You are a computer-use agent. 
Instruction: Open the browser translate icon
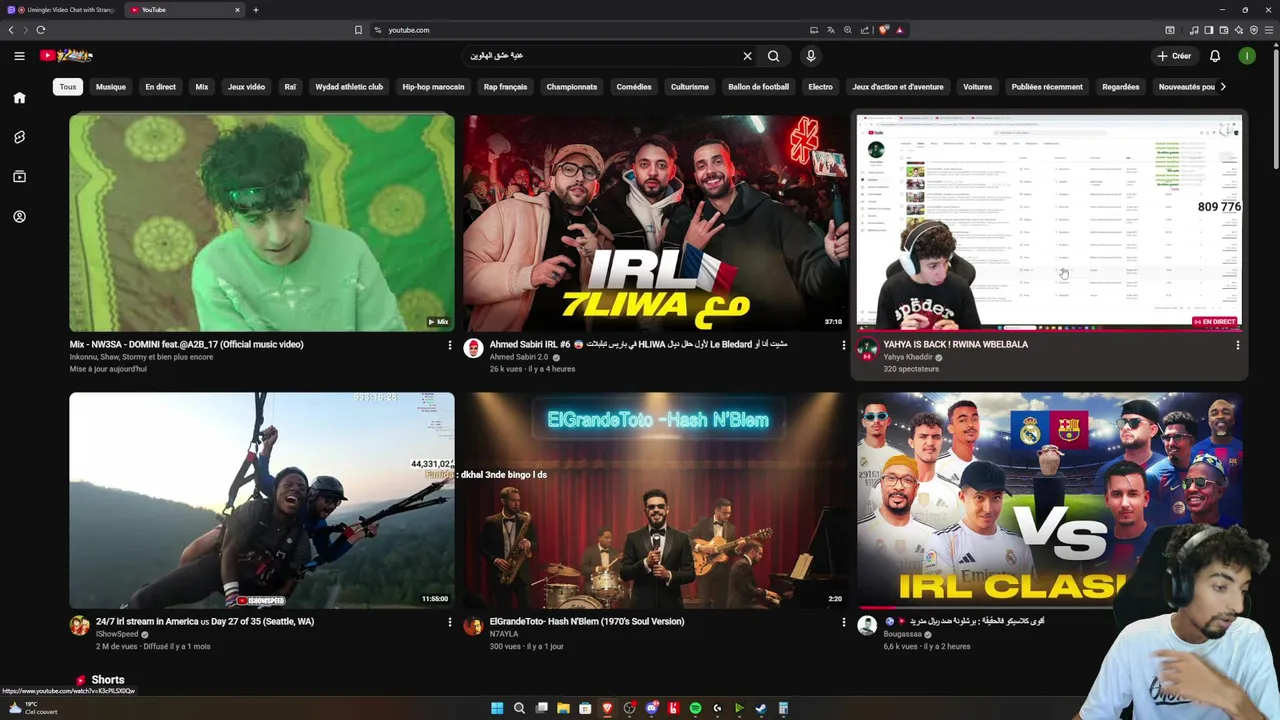[831, 30]
